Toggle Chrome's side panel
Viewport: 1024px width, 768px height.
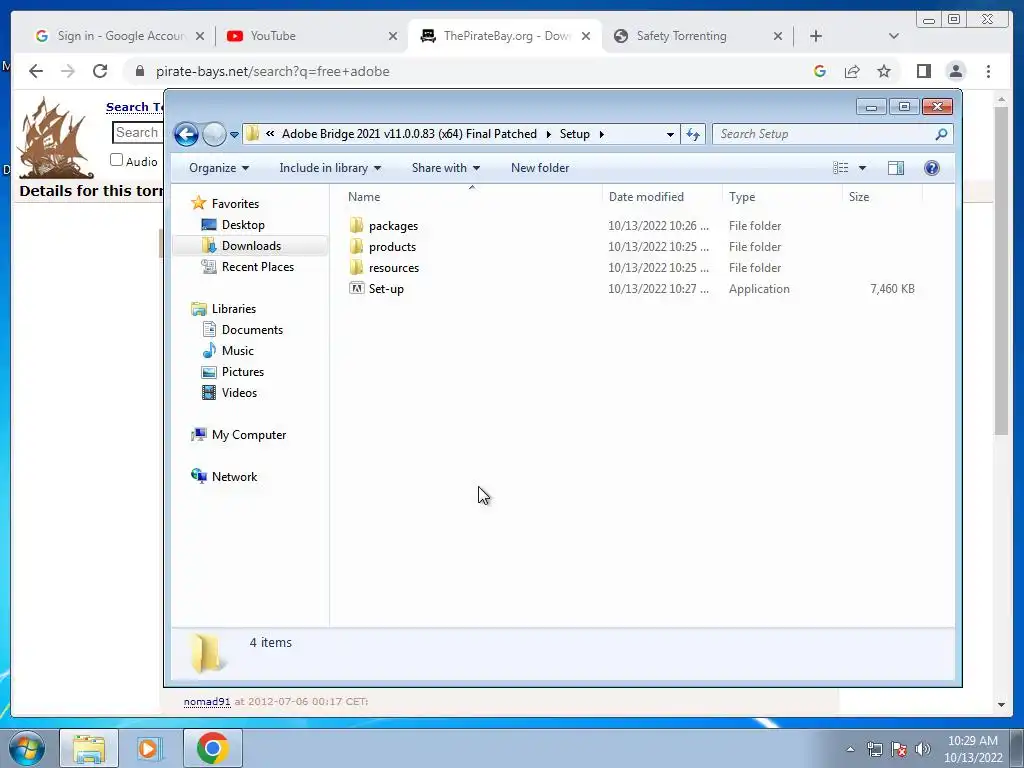tap(923, 71)
